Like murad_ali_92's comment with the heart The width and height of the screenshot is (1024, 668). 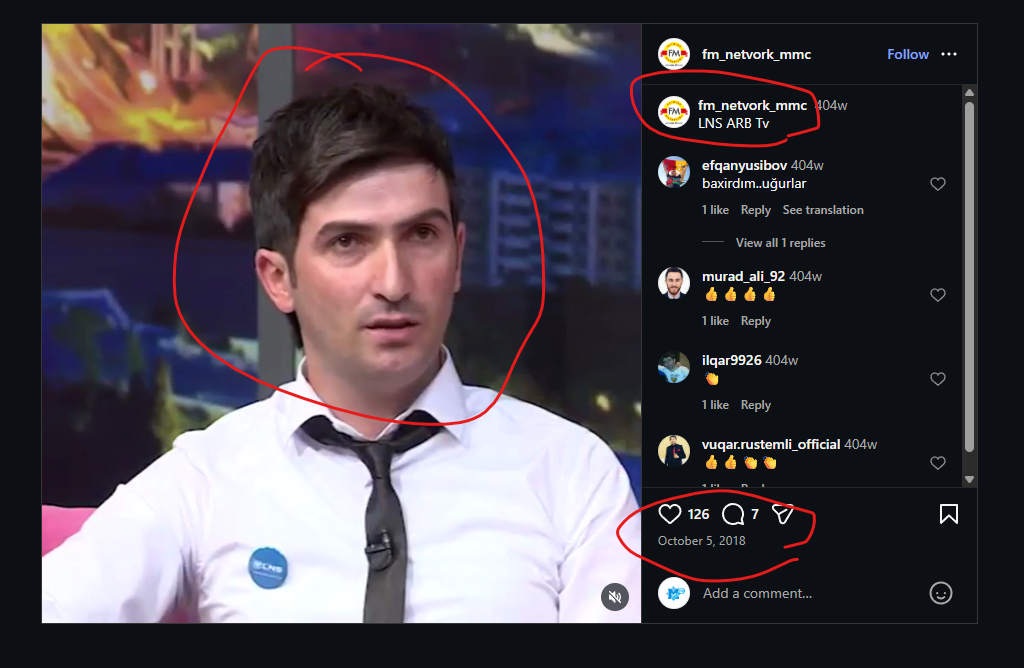click(x=938, y=295)
